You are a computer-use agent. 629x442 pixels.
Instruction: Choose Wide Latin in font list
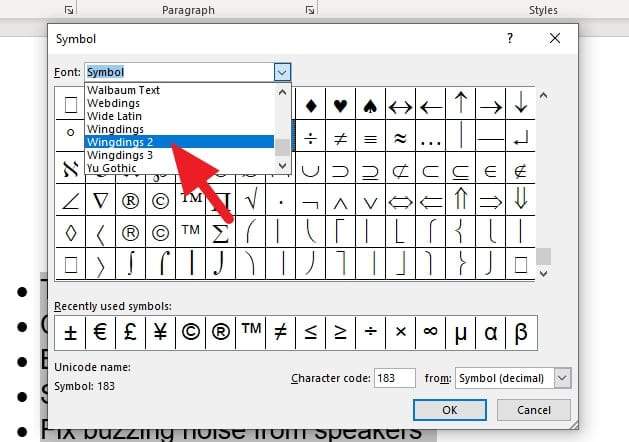point(180,116)
